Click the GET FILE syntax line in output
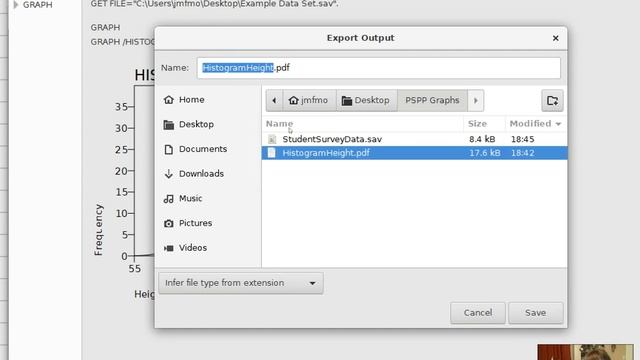The image size is (640, 360). tap(215, 4)
